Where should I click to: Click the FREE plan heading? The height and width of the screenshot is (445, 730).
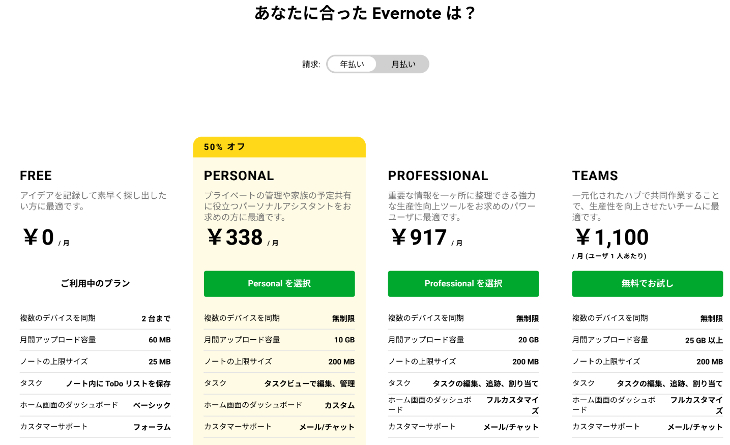[36, 175]
